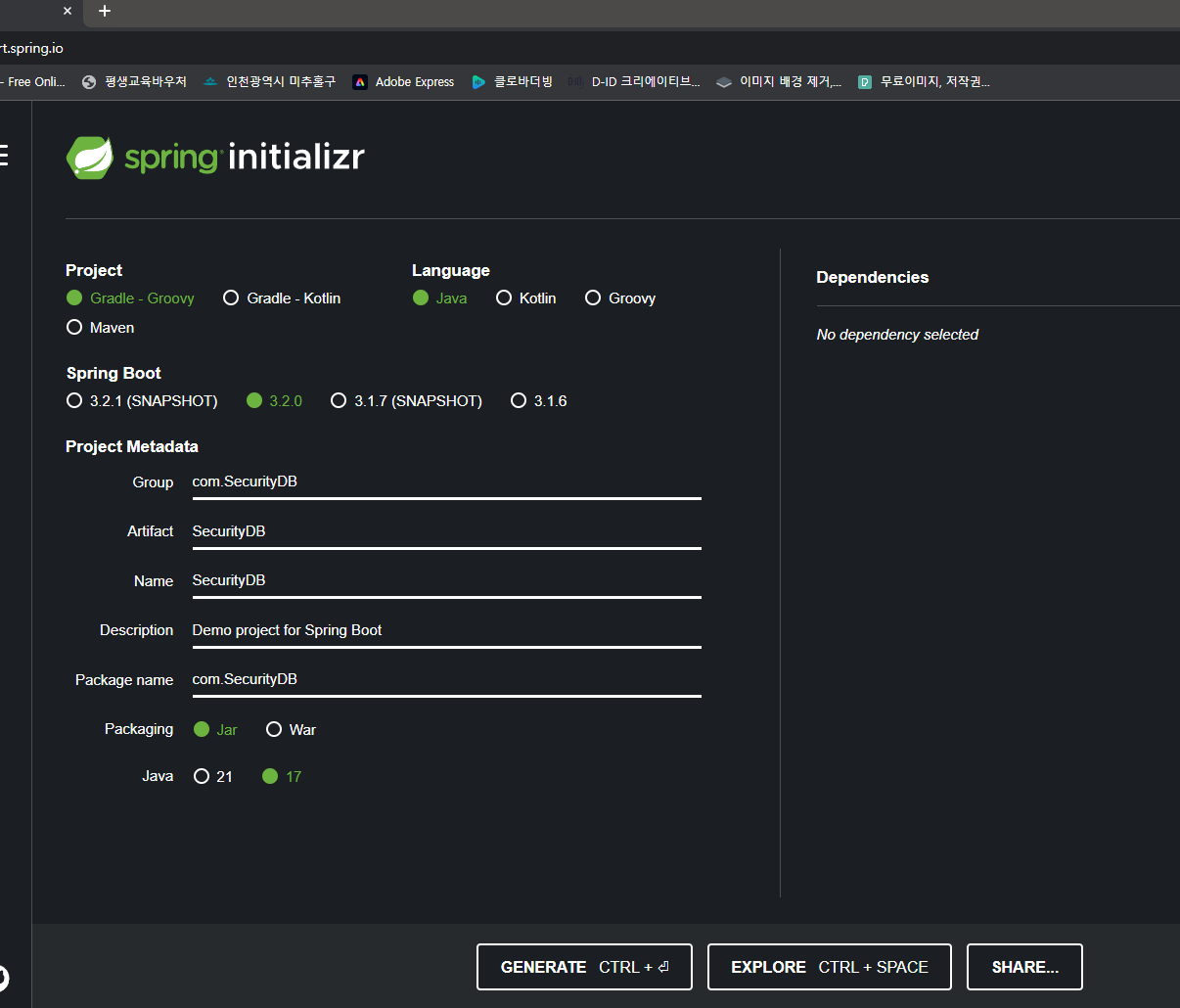Image resolution: width=1180 pixels, height=1008 pixels.
Task: Select Jar packaging
Action: (x=215, y=730)
